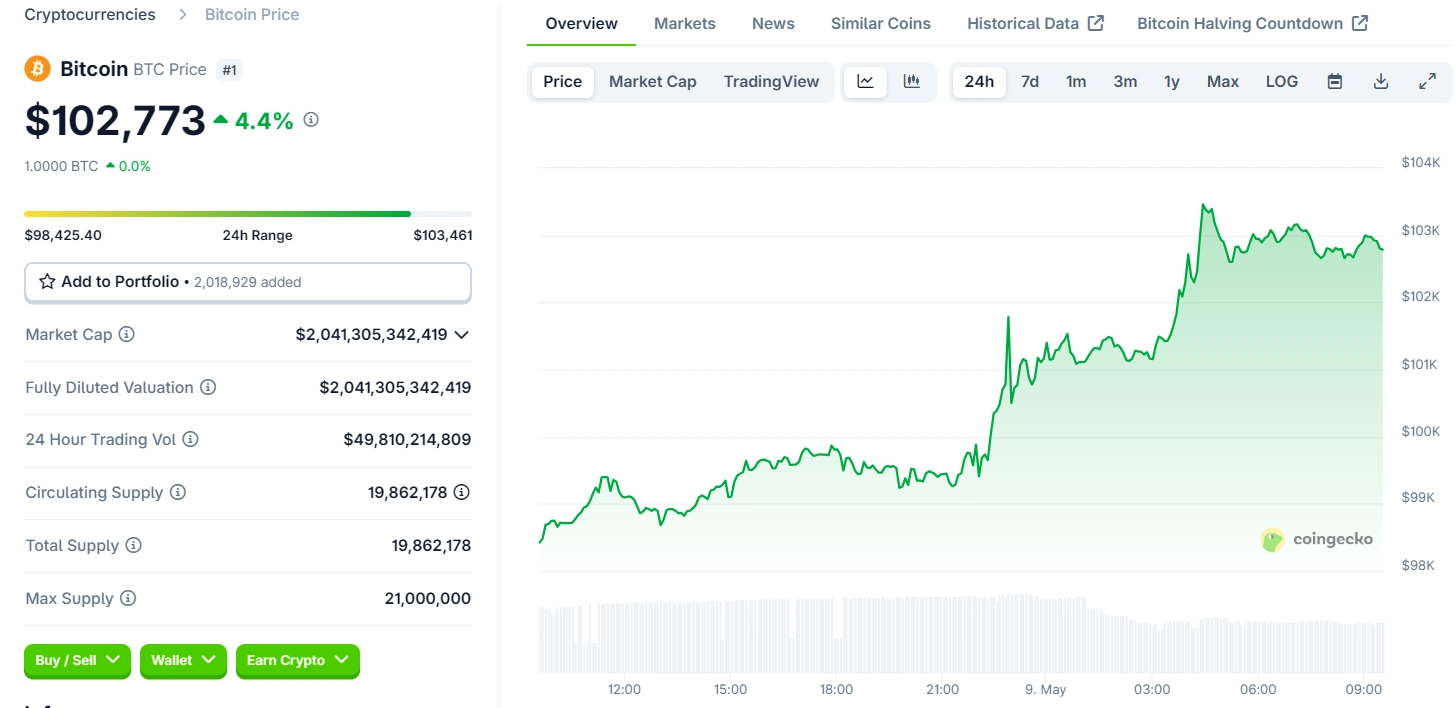Screen dimensions: 1456x708
Task: Open the News tab
Action: click(773, 23)
